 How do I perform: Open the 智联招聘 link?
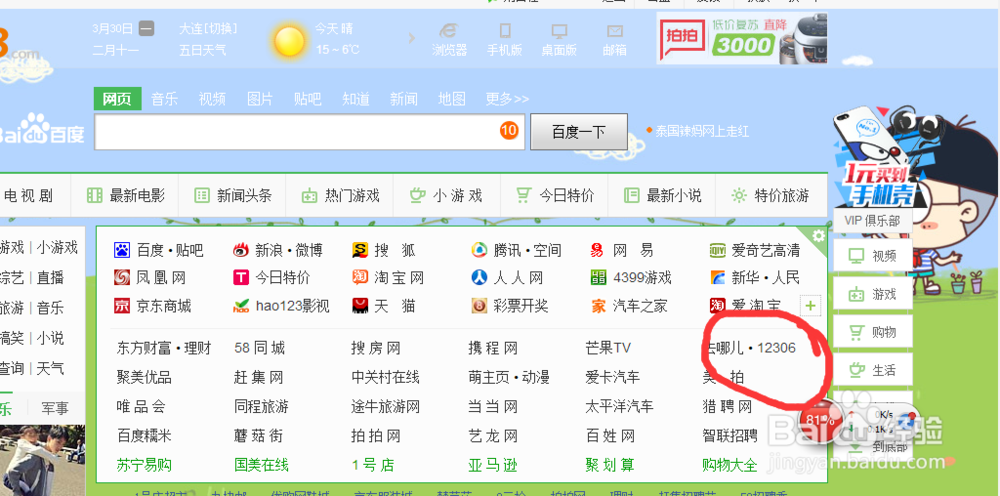pyautogui.click(x=730, y=436)
